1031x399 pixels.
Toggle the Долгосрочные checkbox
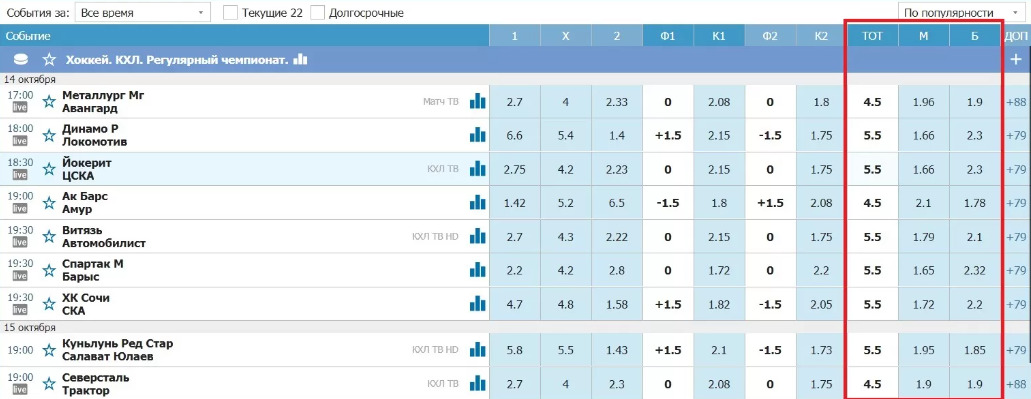click(x=318, y=12)
